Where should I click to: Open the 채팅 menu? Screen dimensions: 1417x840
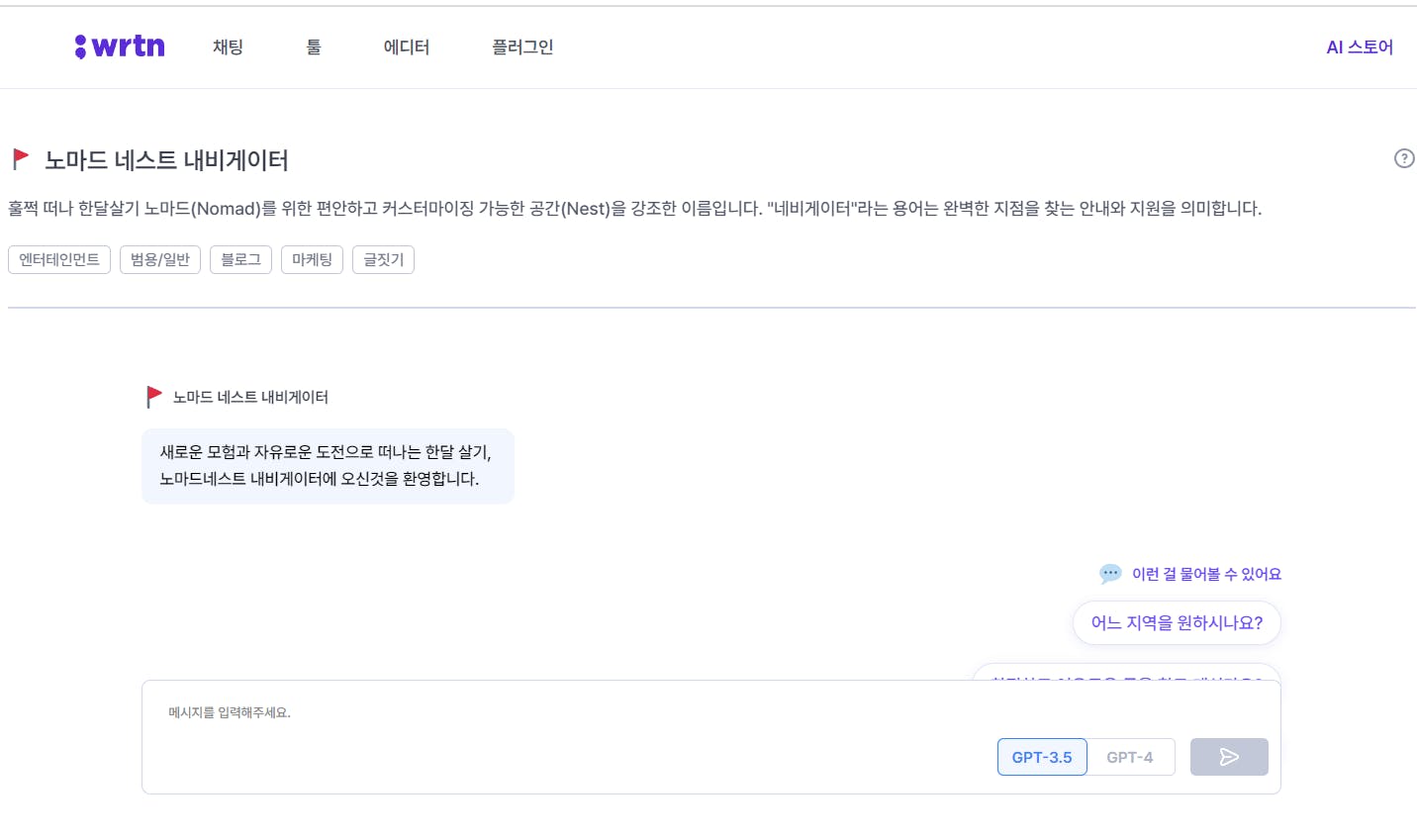point(228,47)
